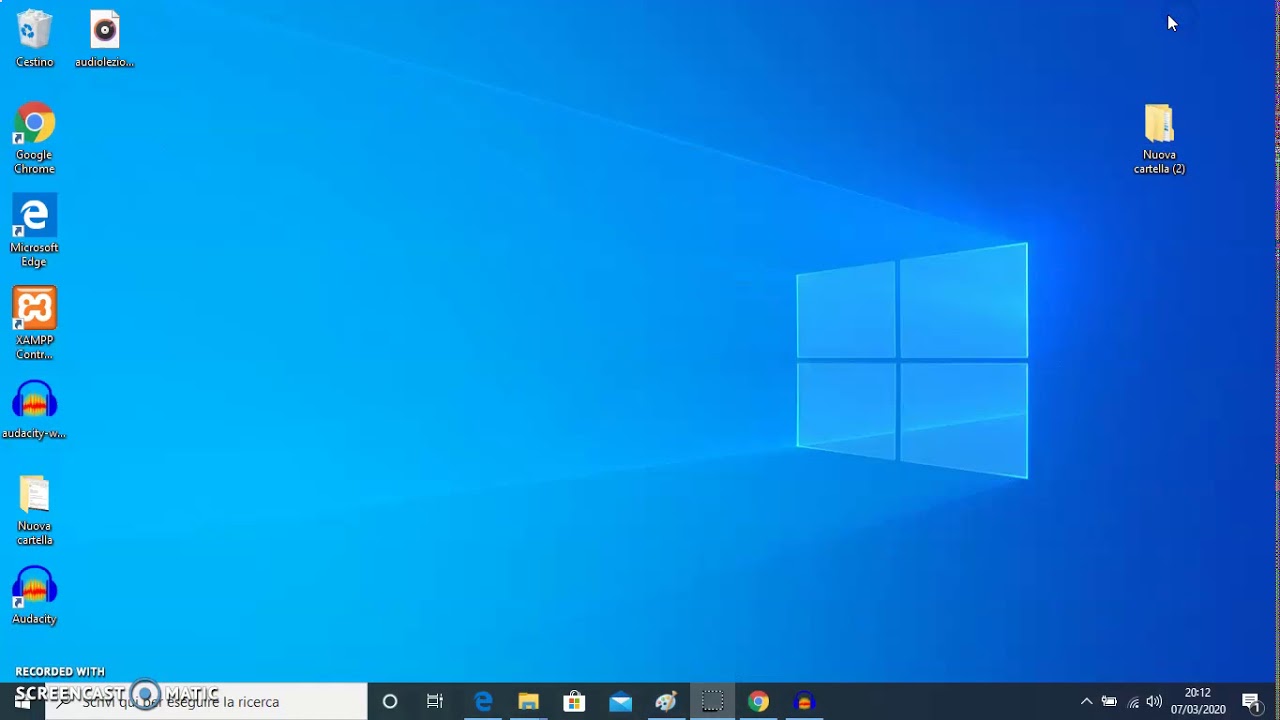Select the audacity-w installer icon
This screenshot has height=720, width=1280.
click(34, 410)
